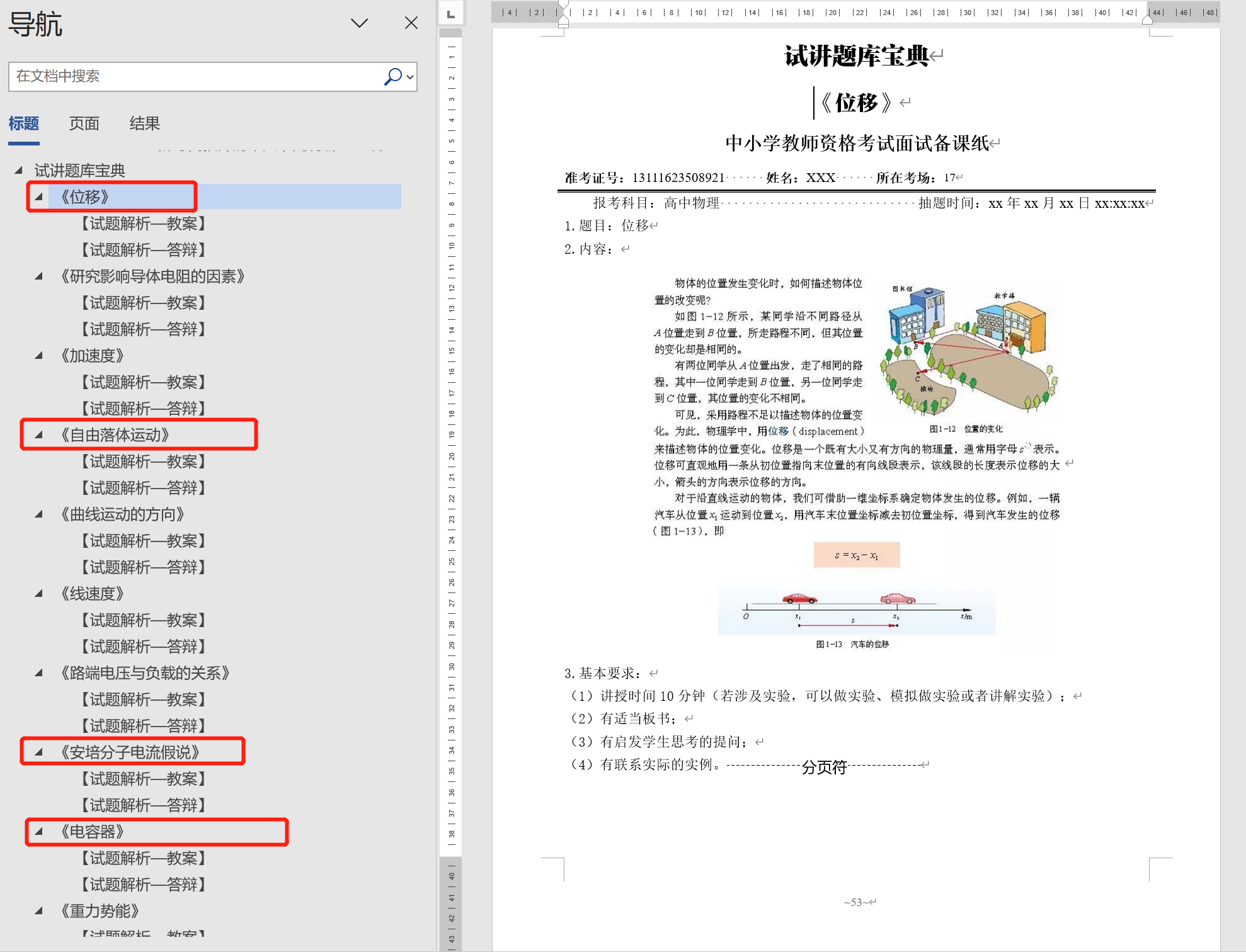
Task: Collapse 《自由落体运动》 heading triangle
Action: (39, 434)
